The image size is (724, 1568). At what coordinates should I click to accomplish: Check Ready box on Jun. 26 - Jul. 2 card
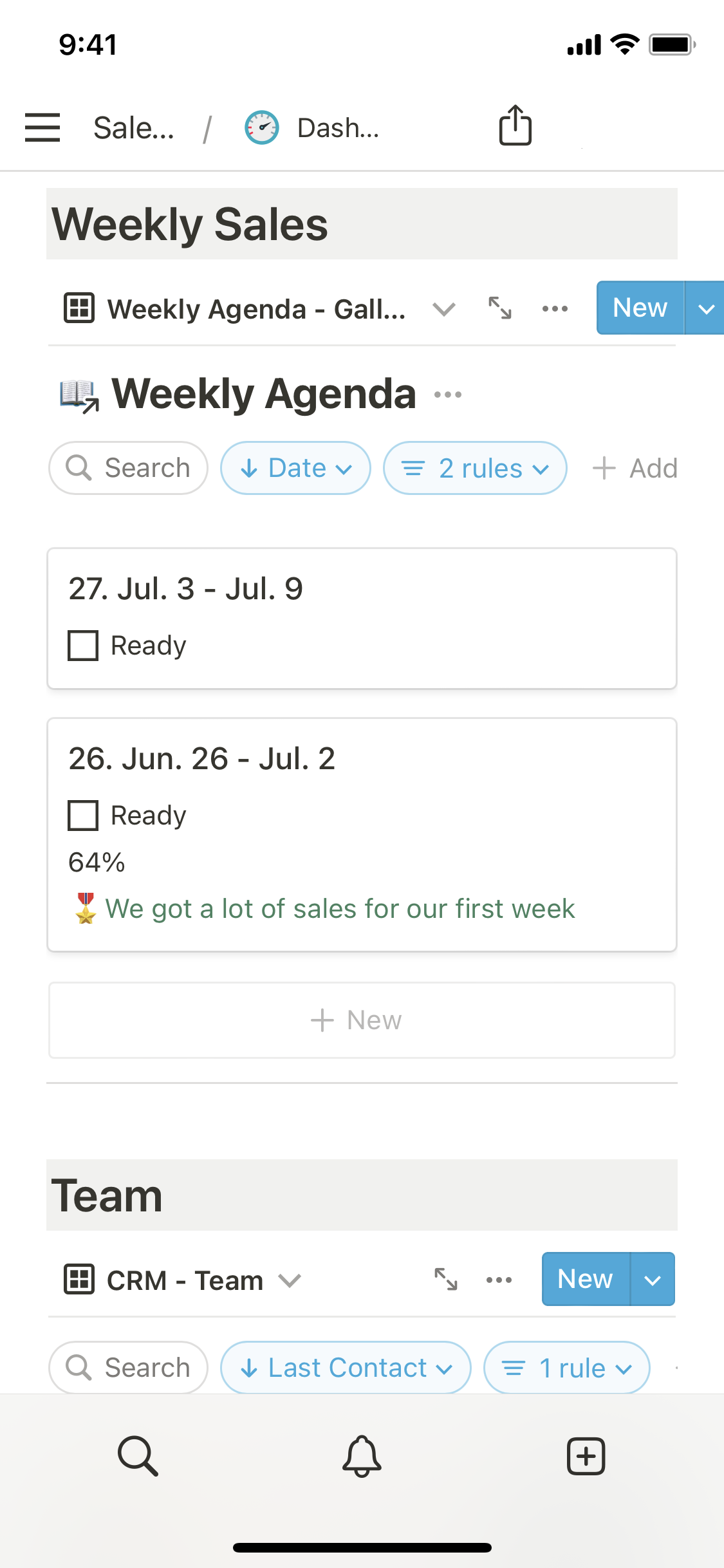click(x=83, y=815)
